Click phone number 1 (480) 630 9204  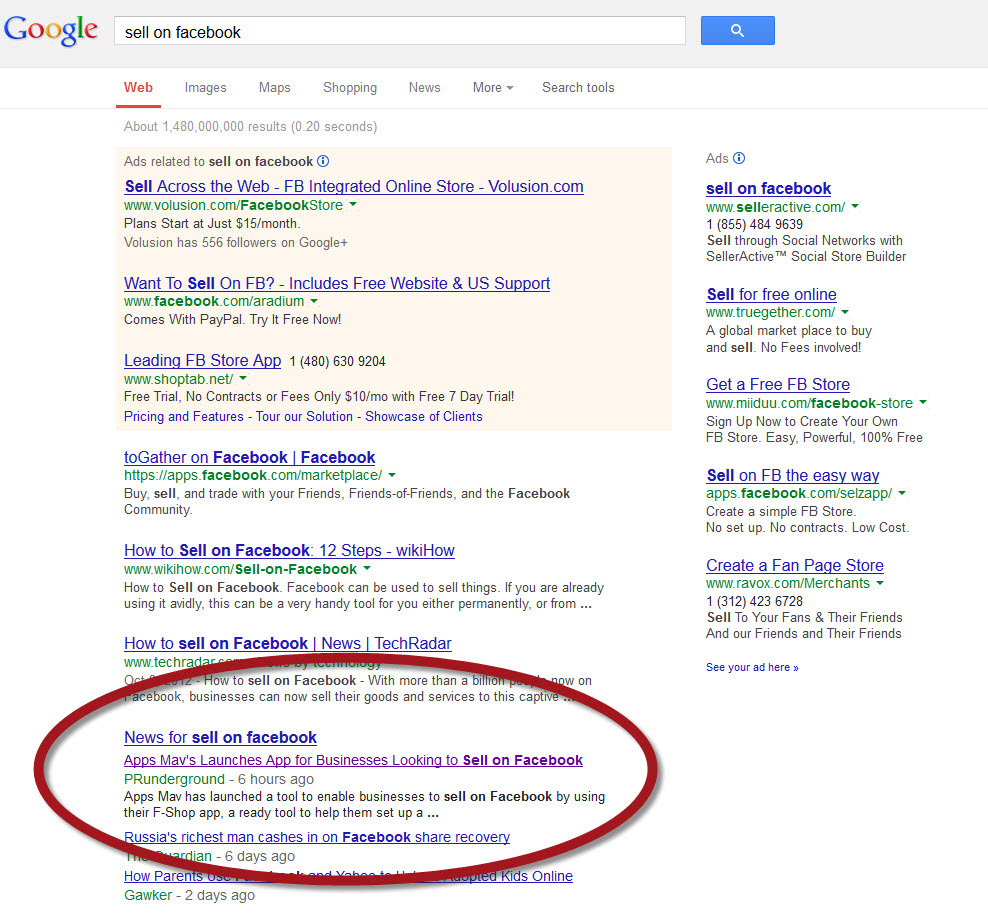pos(337,362)
